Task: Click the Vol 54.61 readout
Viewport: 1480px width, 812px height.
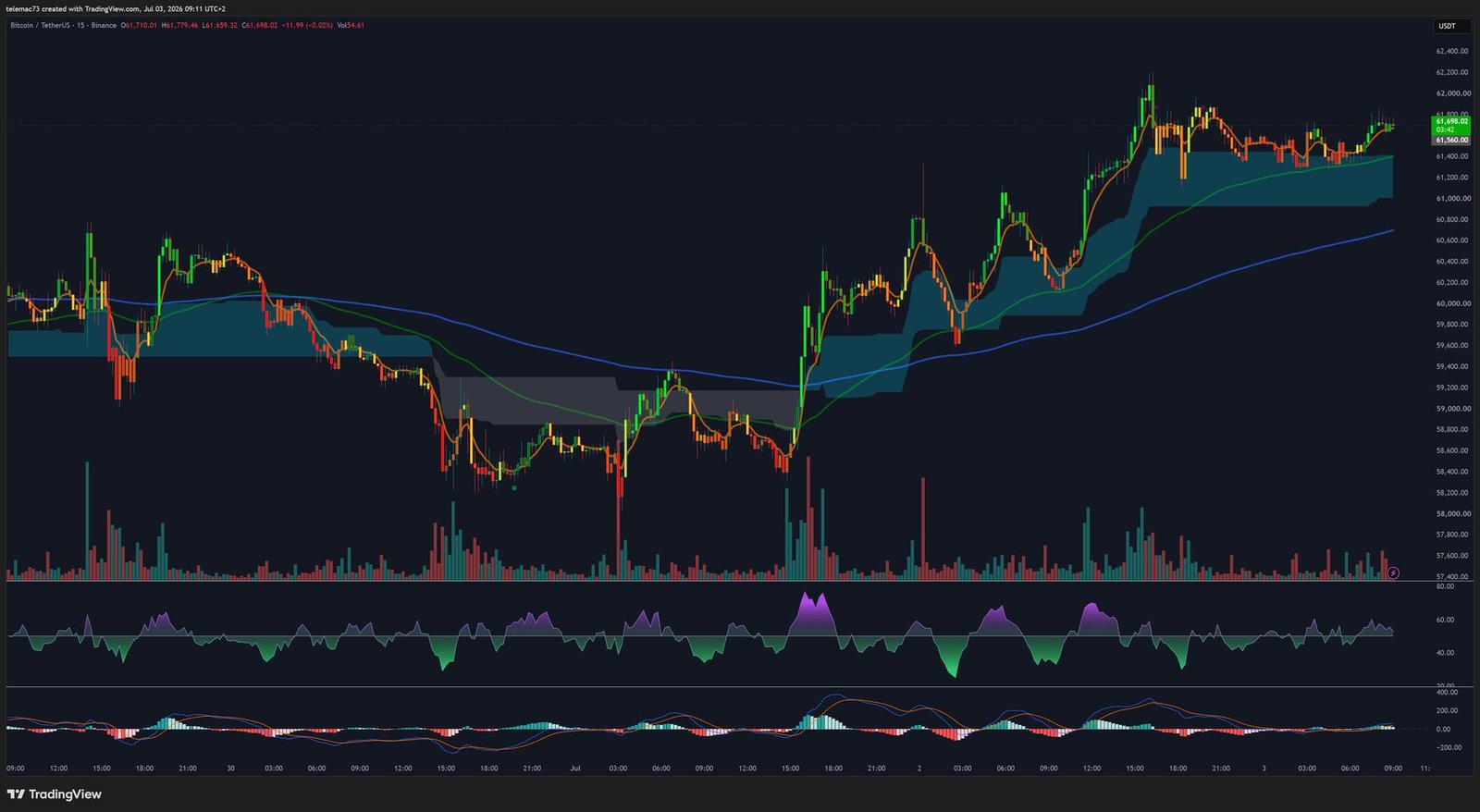Action: [351, 25]
